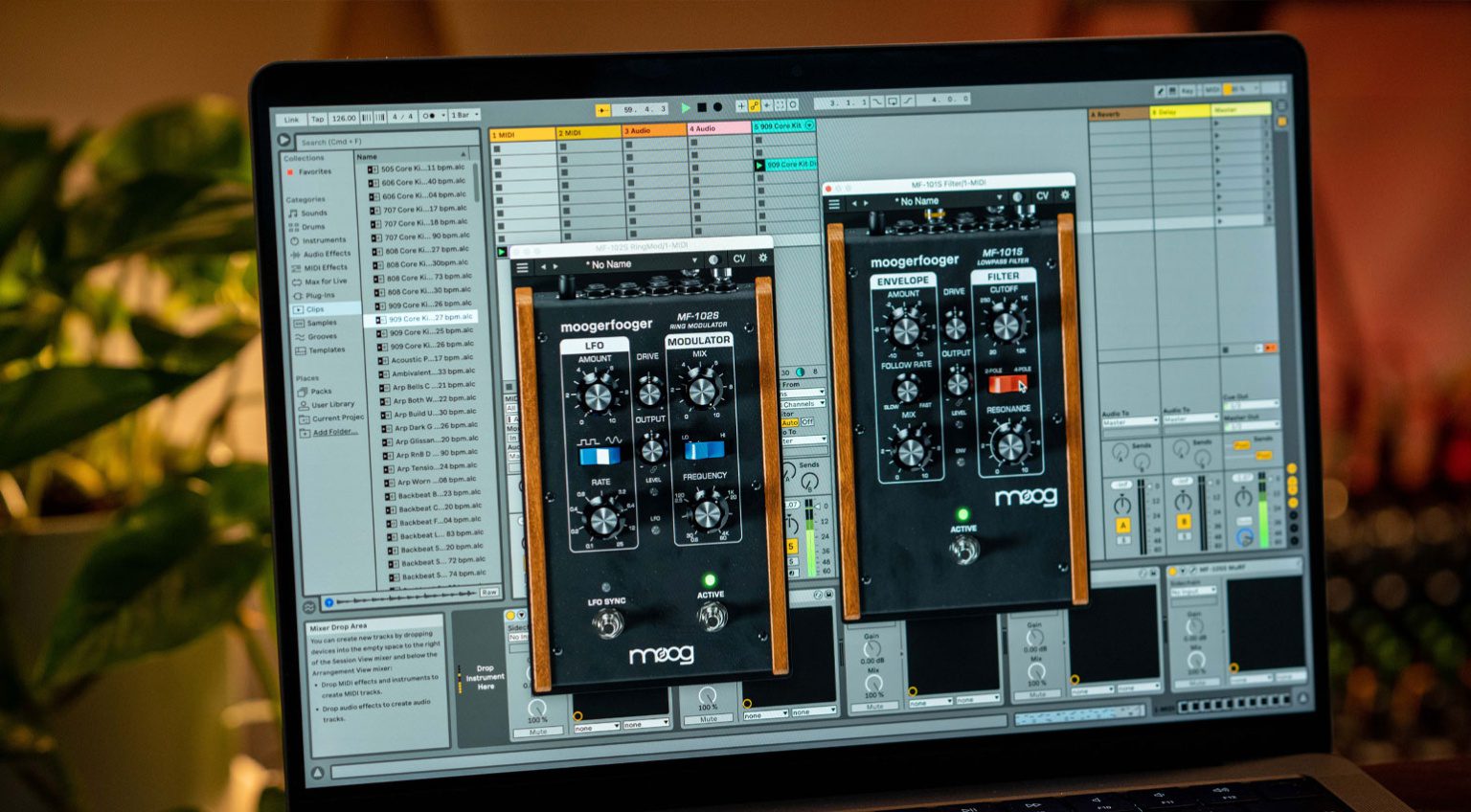Launch the 909 Core Kit clip
This screenshot has width=1471, height=812.
tap(759, 166)
